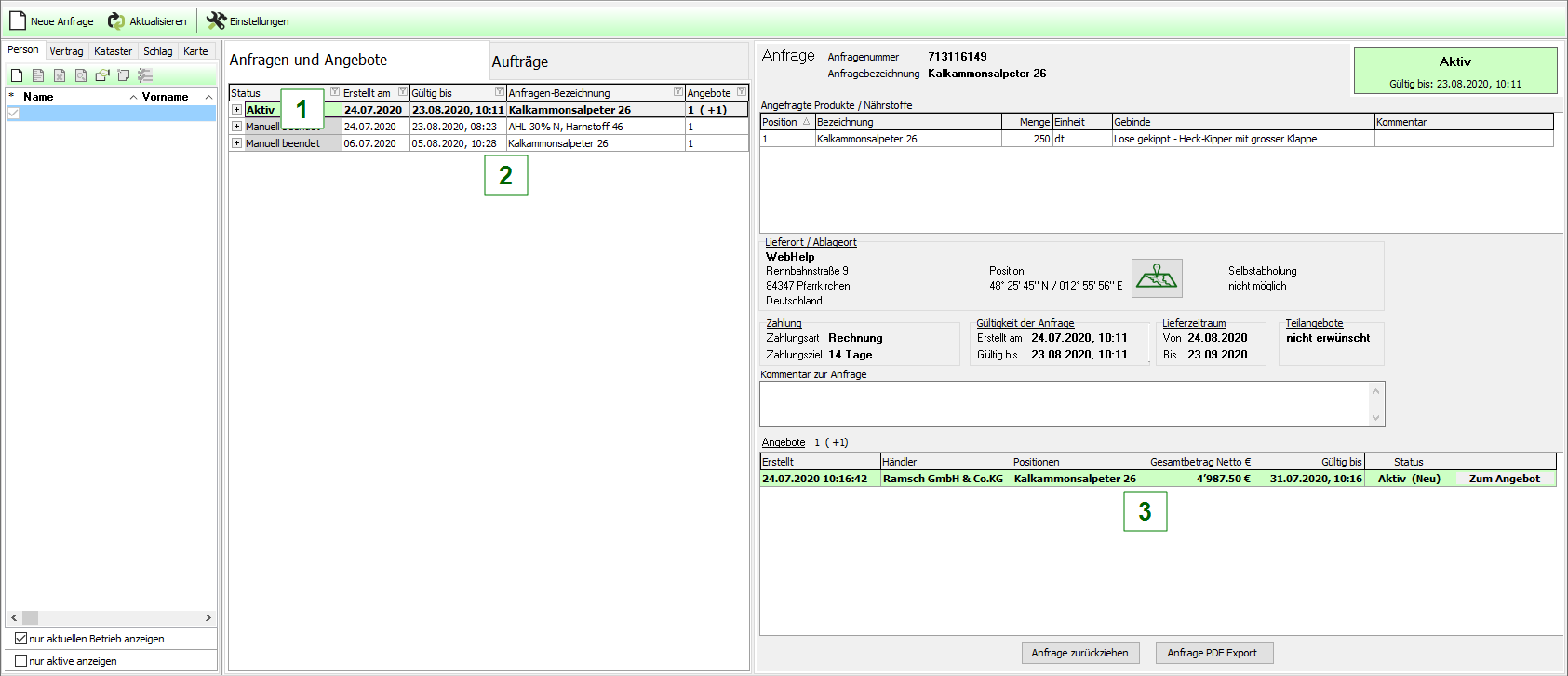Expand the Aktiv request row
Viewport: 1568px width, 676px height.
pos(237,110)
